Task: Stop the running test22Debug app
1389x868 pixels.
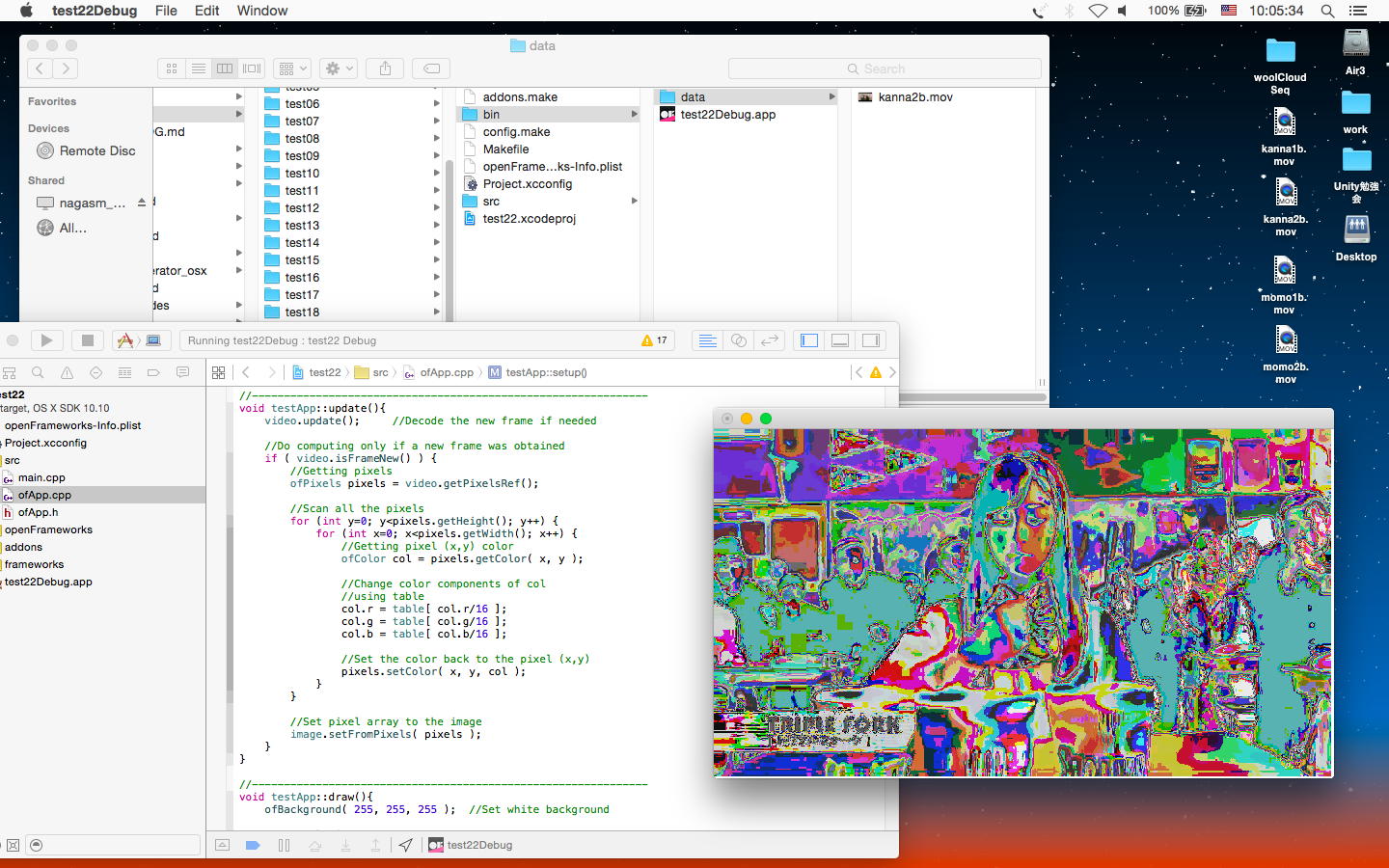Action: (87, 340)
